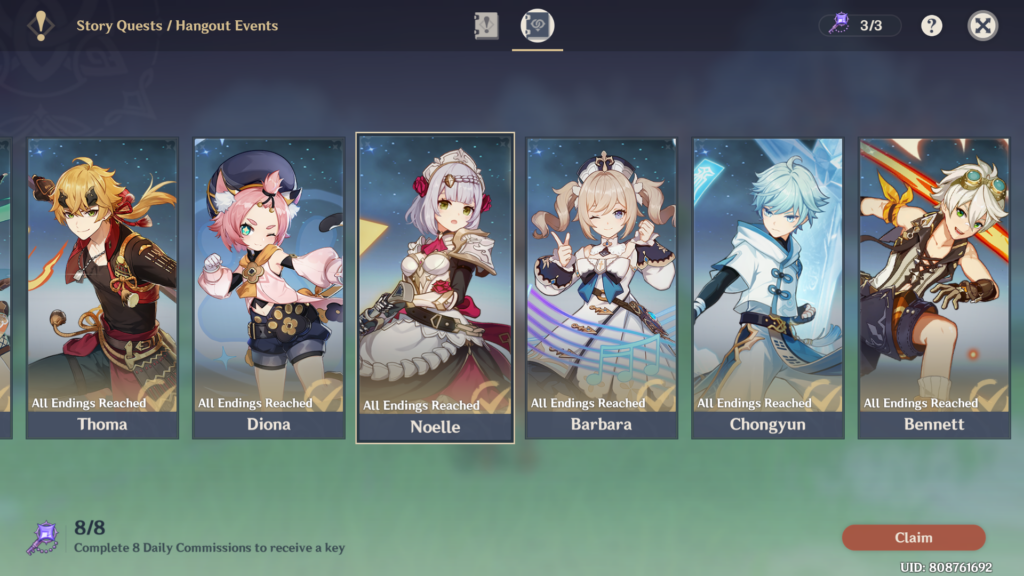Screen dimensions: 1024x576
Task: Switch to the Hangout Events tab icon
Action: [x=537, y=25]
